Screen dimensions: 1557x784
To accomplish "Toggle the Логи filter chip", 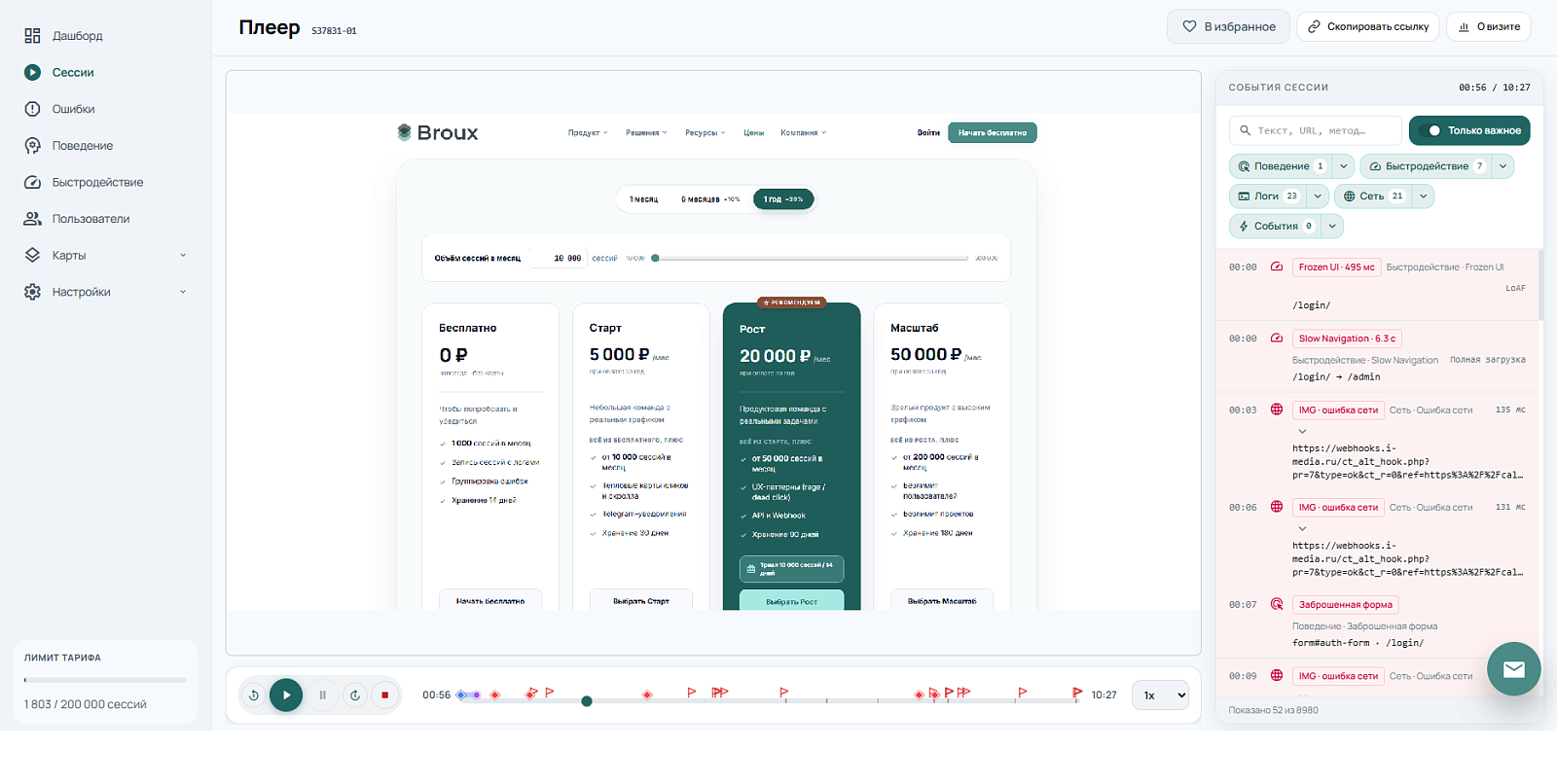I will (1267, 196).
